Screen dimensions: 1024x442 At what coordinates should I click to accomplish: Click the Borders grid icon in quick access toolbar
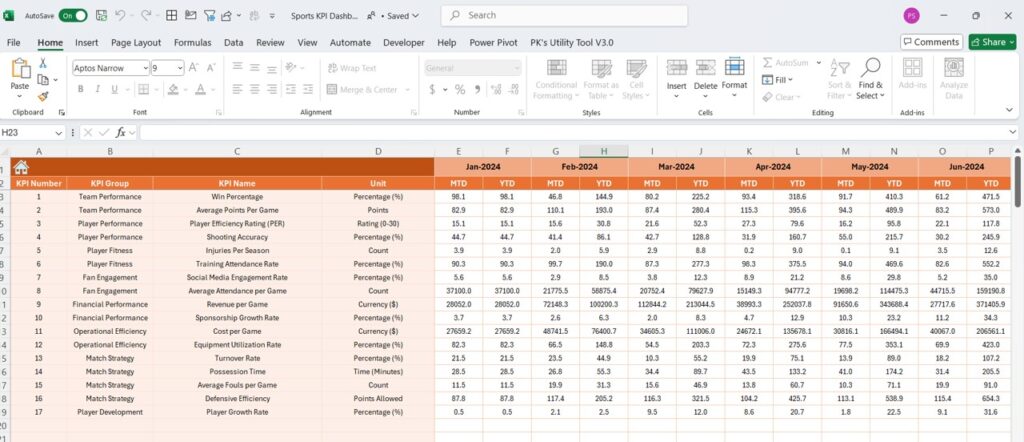pos(171,16)
